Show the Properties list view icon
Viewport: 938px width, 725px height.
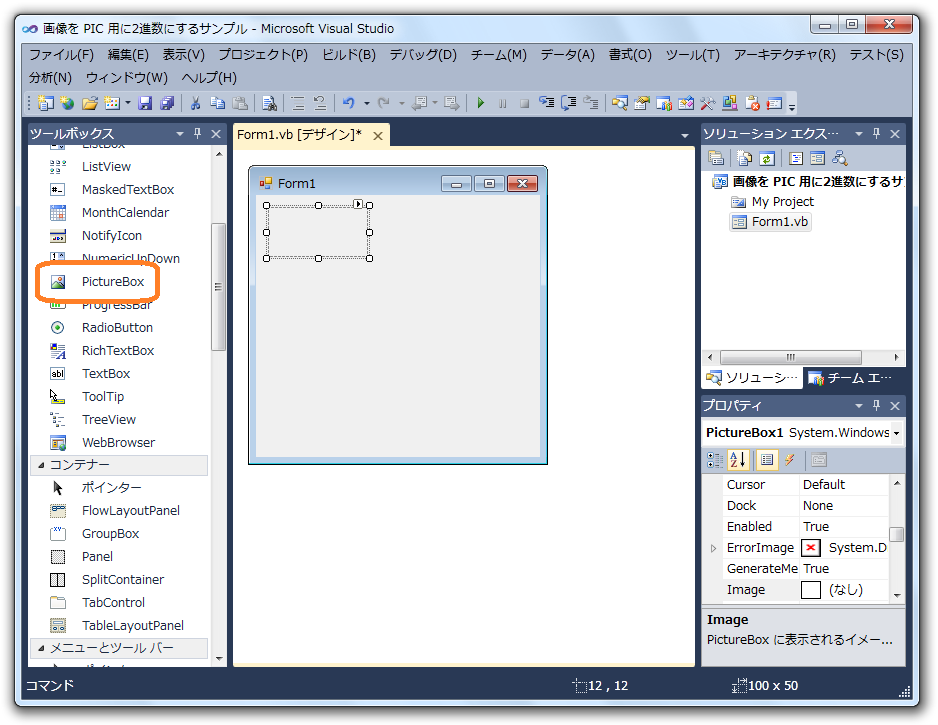tap(767, 459)
